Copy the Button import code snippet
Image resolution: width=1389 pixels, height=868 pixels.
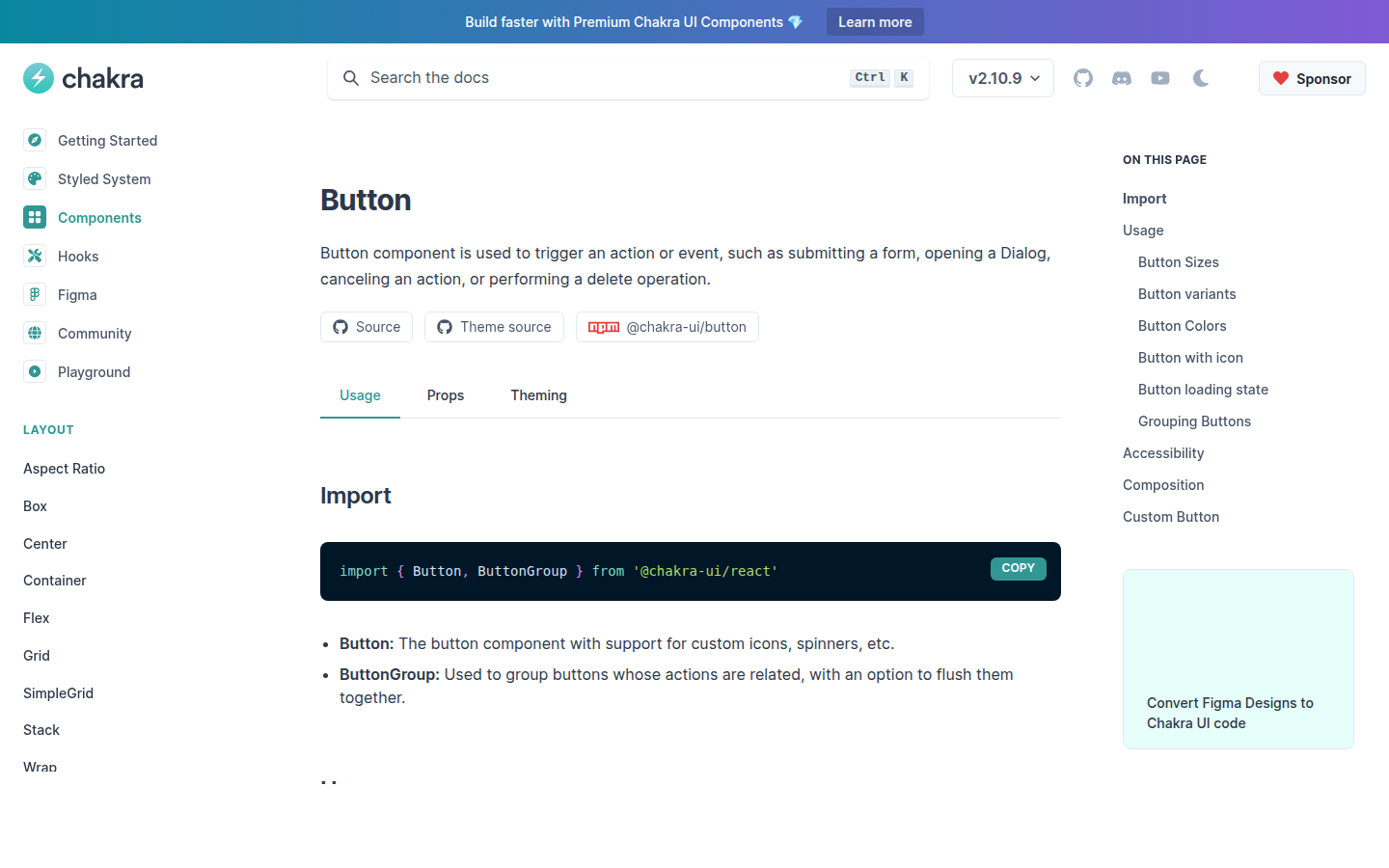(1018, 568)
